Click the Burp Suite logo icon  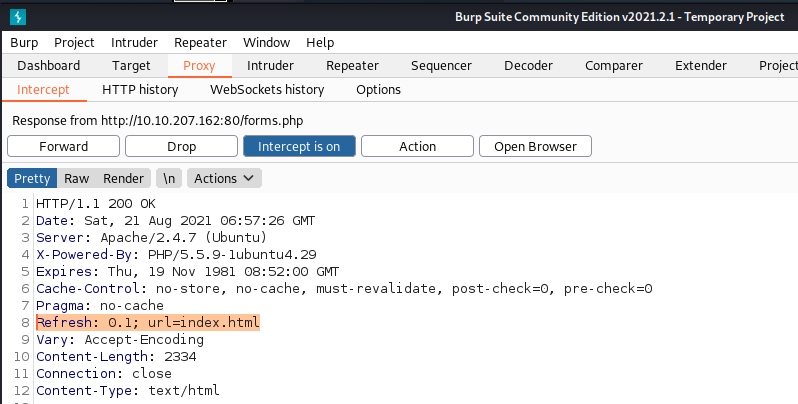(18, 17)
